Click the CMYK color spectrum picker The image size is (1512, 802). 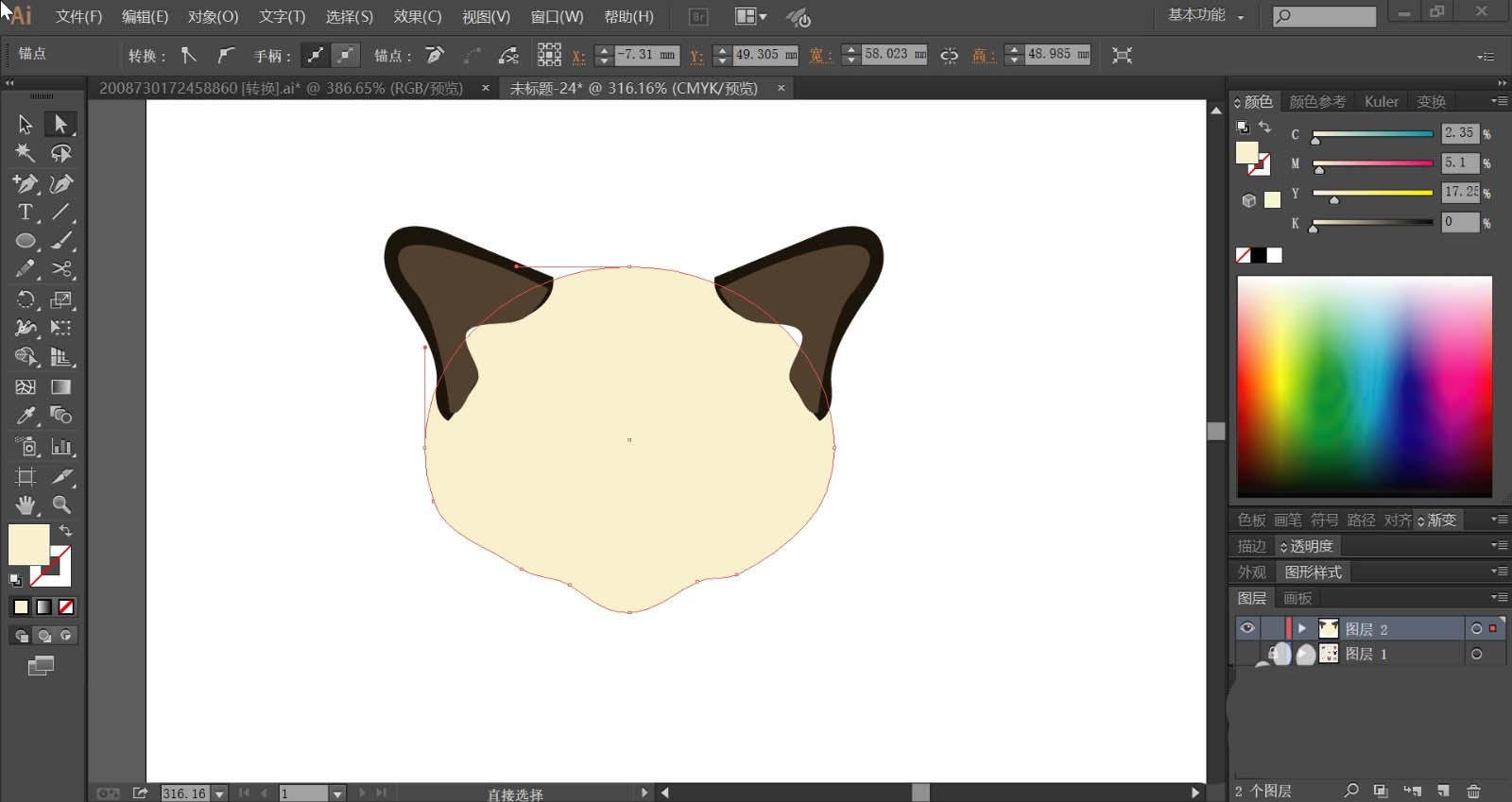click(x=1364, y=385)
